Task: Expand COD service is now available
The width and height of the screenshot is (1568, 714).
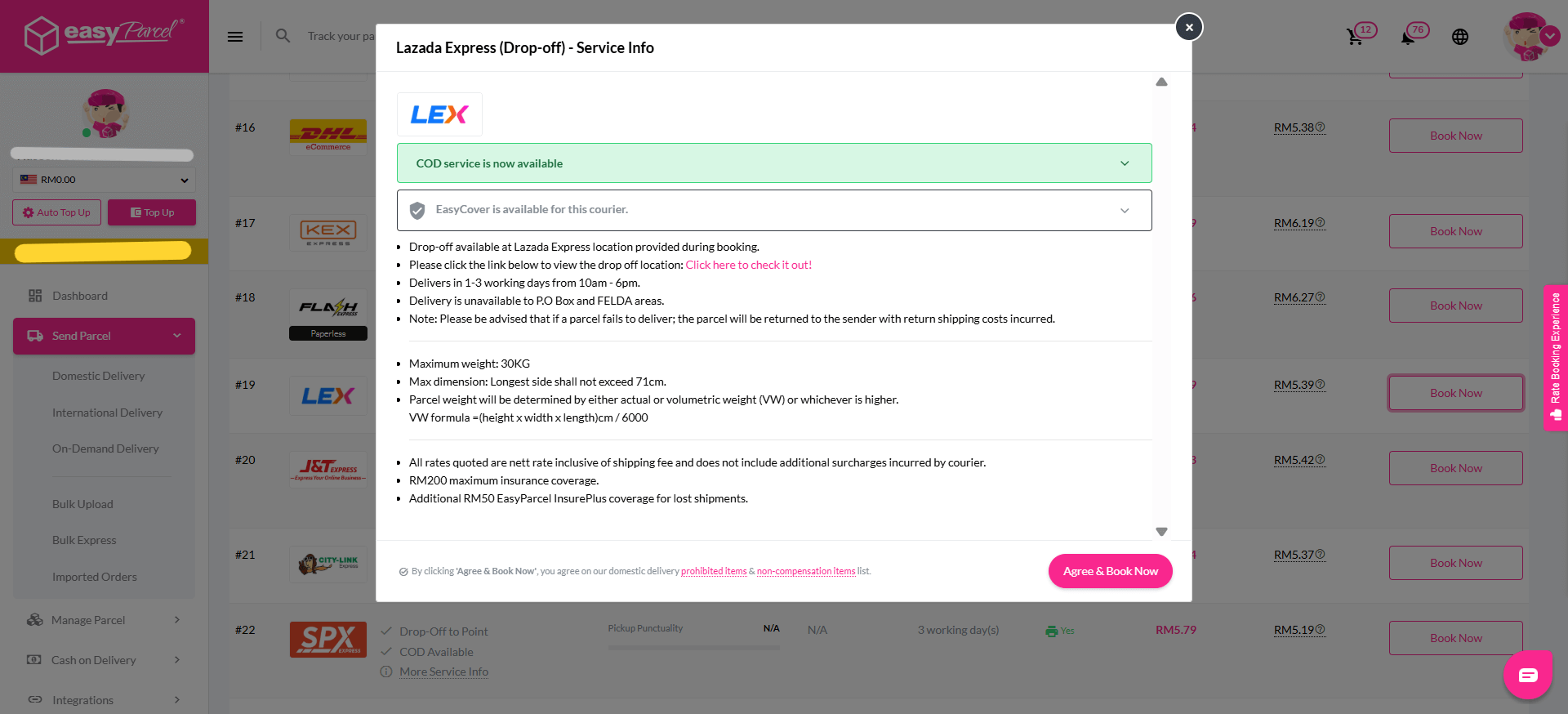Action: point(774,163)
